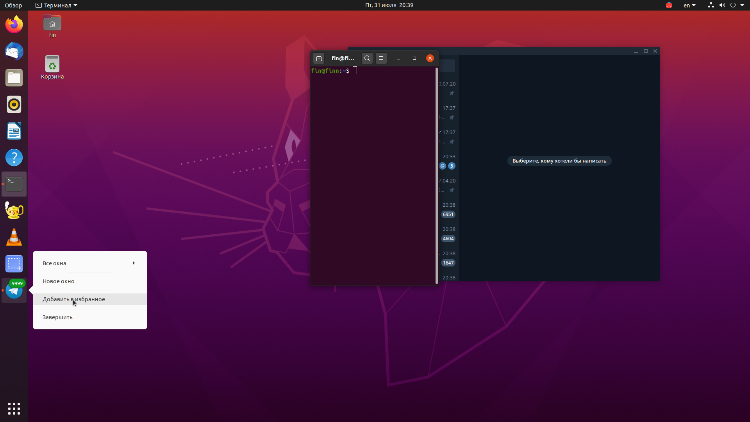This screenshot has height=422, width=750.
Task: Click the Обзор activities button
Action: click(x=13, y=5)
